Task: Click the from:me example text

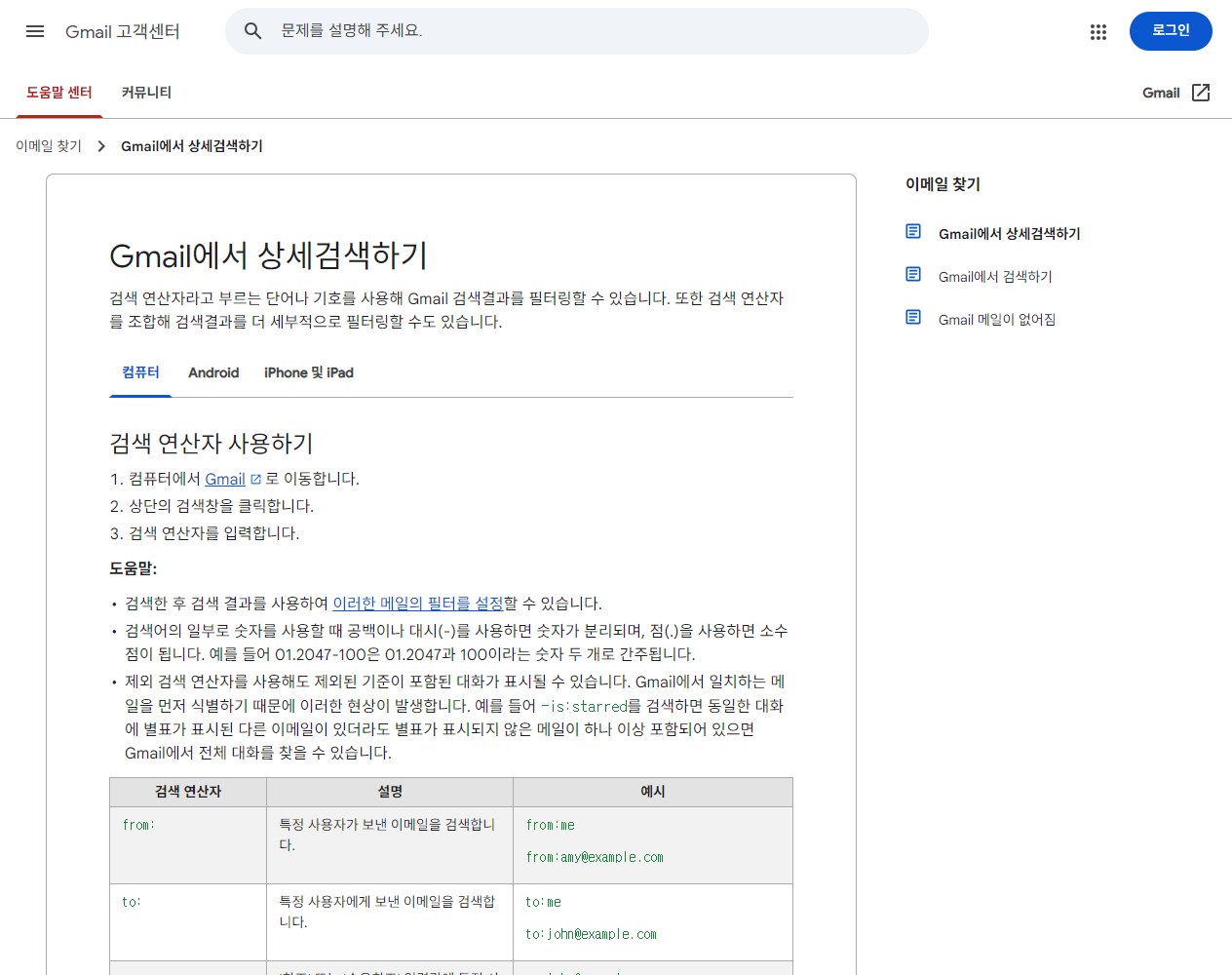Action: pyautogui.click(x=551, y=825)
